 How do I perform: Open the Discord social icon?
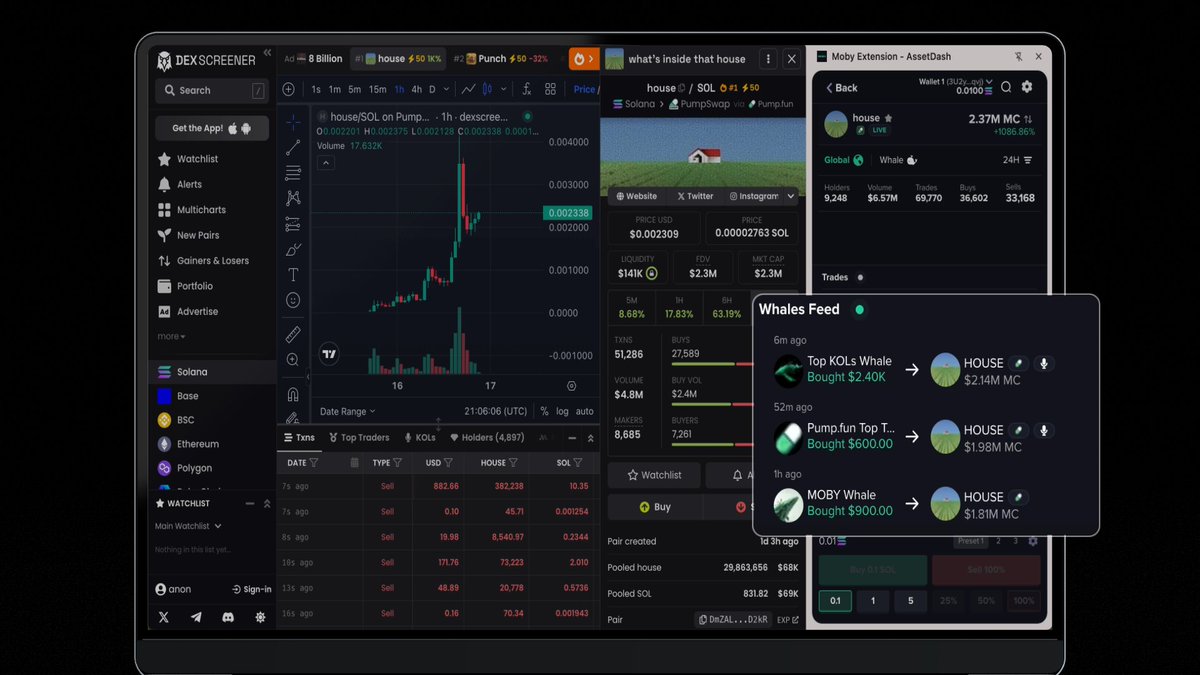coord(228,617)
